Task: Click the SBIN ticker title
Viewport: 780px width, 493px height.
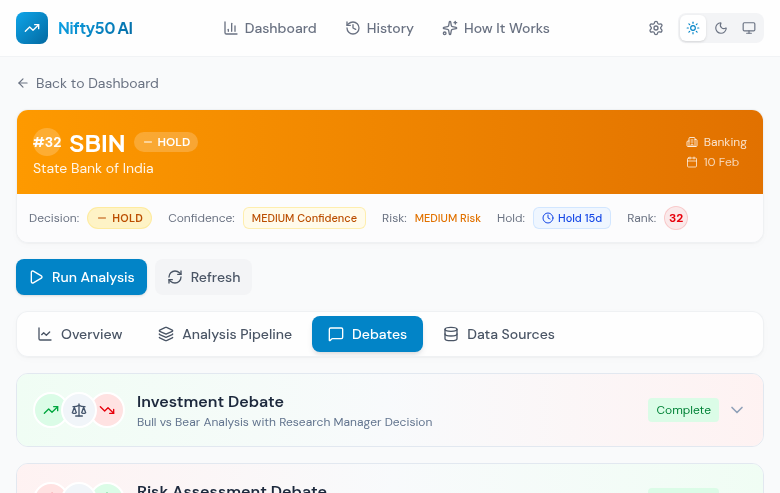Action: click(x=97, y=144)
